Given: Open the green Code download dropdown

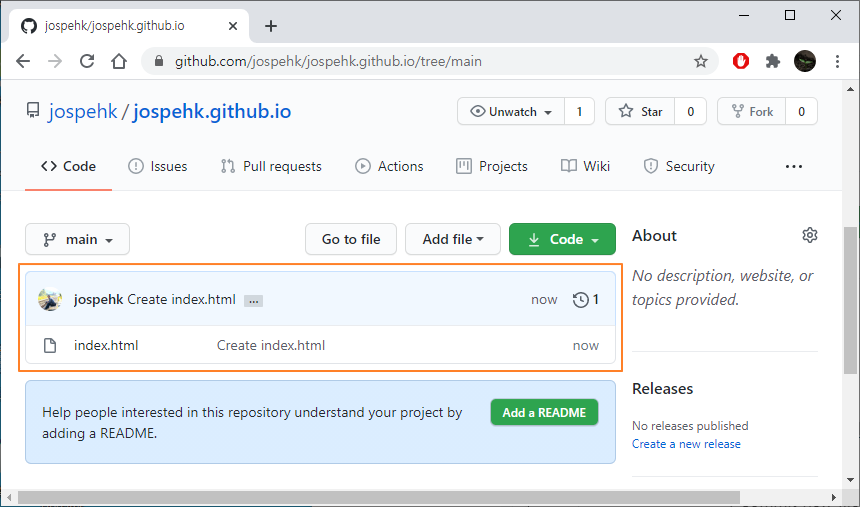Looking at the screenshot, I should tap(562, 239).
